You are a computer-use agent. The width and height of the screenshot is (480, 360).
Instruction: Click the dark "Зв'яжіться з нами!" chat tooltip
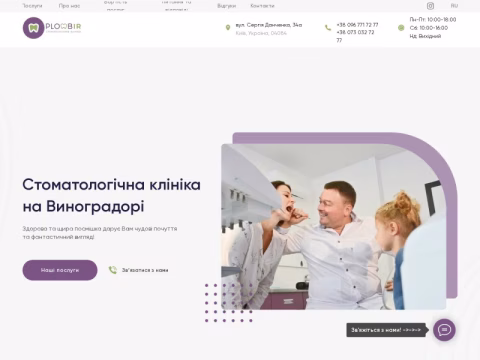click(386, 330)
